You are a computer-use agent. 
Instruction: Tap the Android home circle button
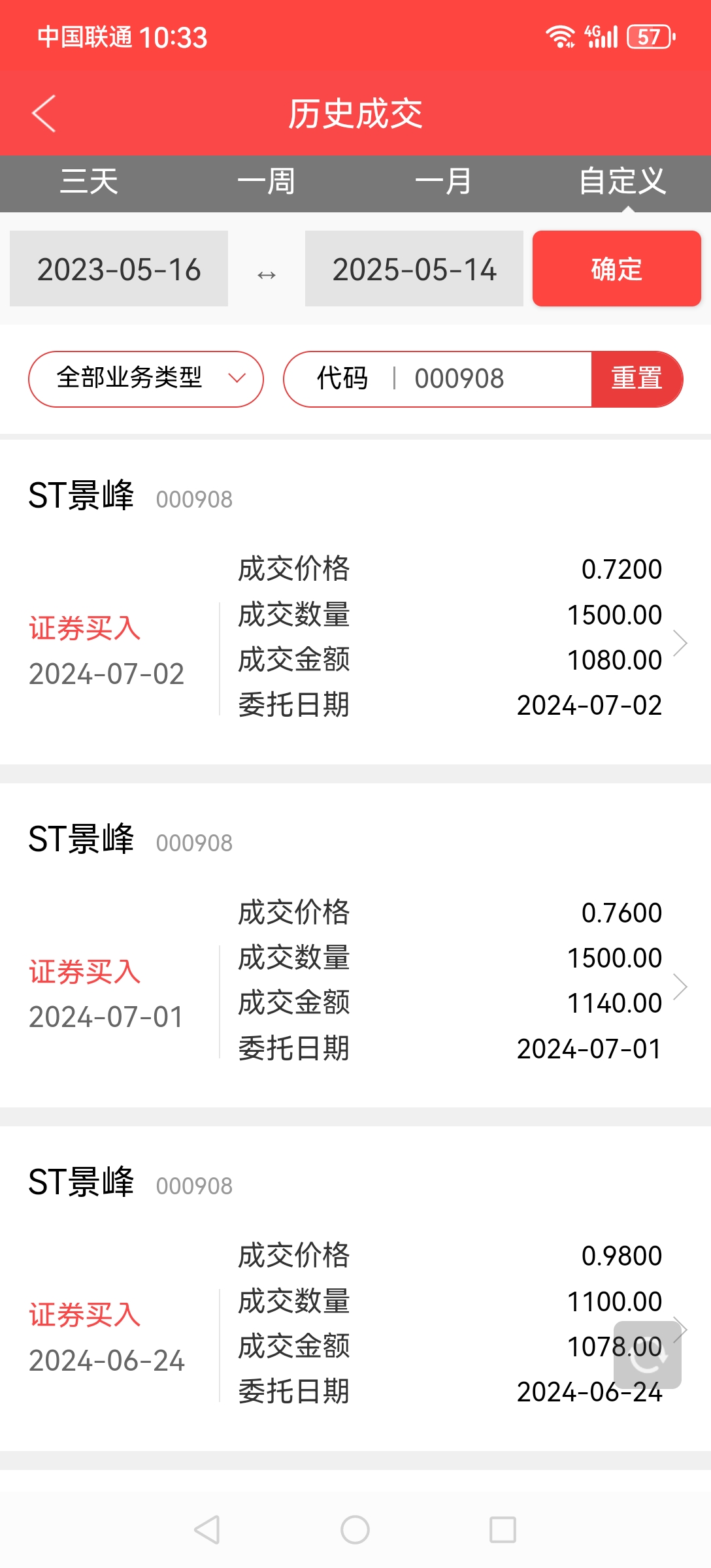(355, 1529)
